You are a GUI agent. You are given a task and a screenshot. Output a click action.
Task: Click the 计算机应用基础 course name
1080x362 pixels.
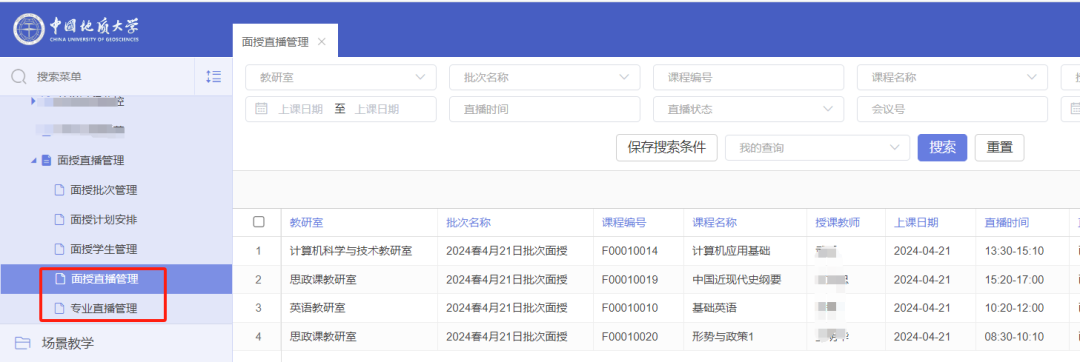(731, 251)
